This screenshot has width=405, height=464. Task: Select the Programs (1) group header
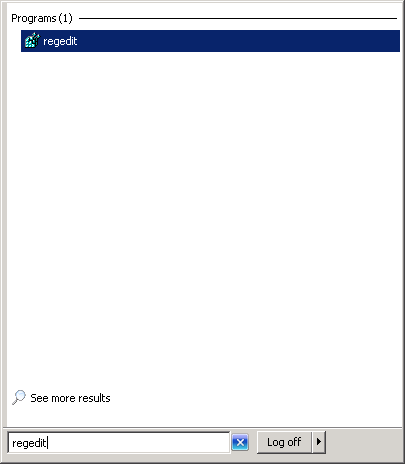point(42,18)
